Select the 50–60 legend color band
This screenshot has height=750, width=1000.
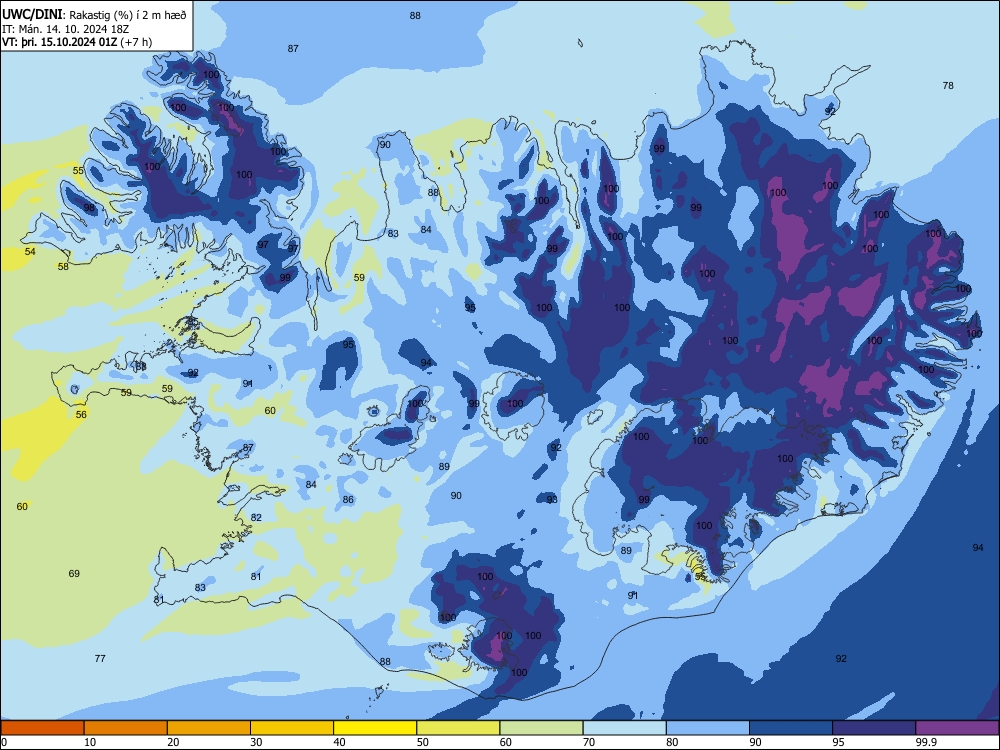tap(458, 728)
